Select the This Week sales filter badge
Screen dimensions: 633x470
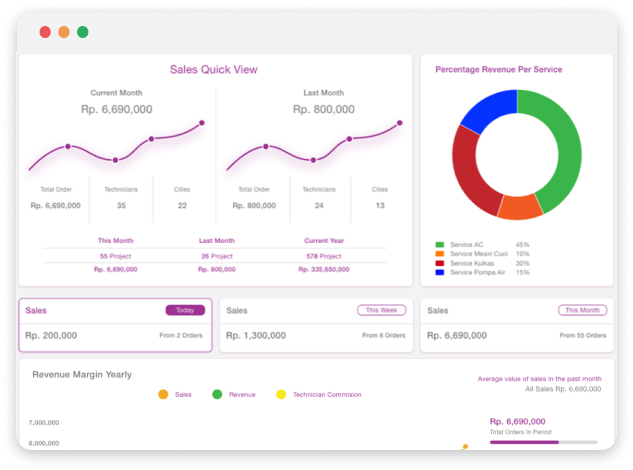381,310
